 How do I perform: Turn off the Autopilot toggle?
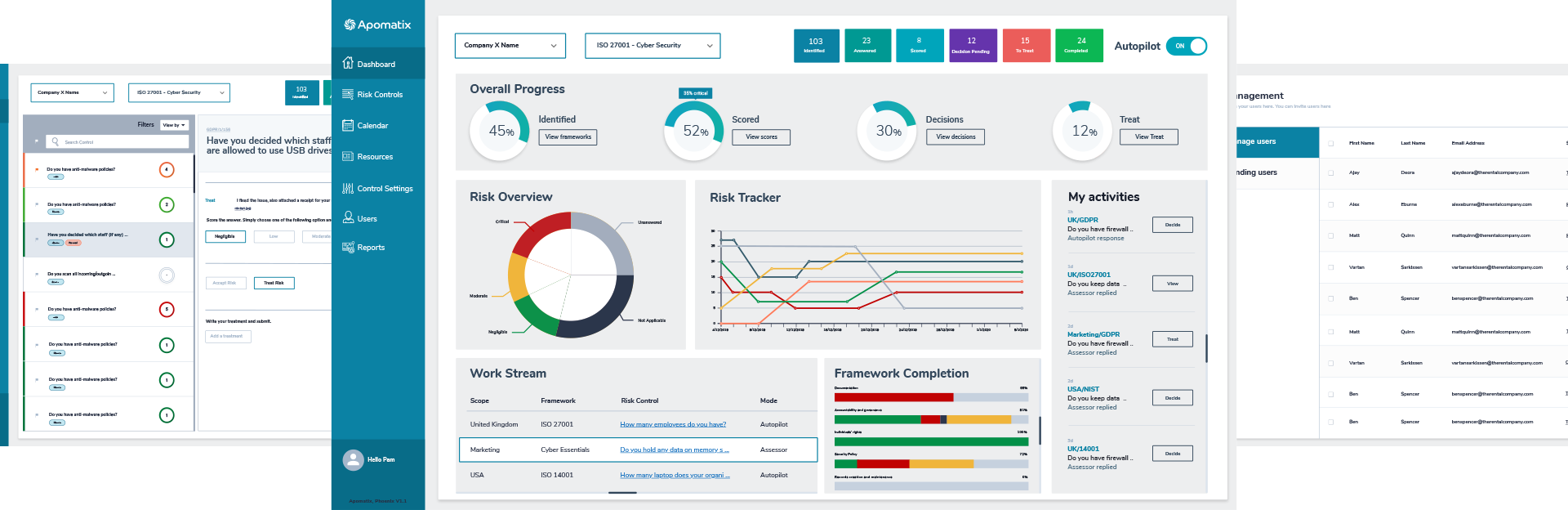click(1187, 46)
